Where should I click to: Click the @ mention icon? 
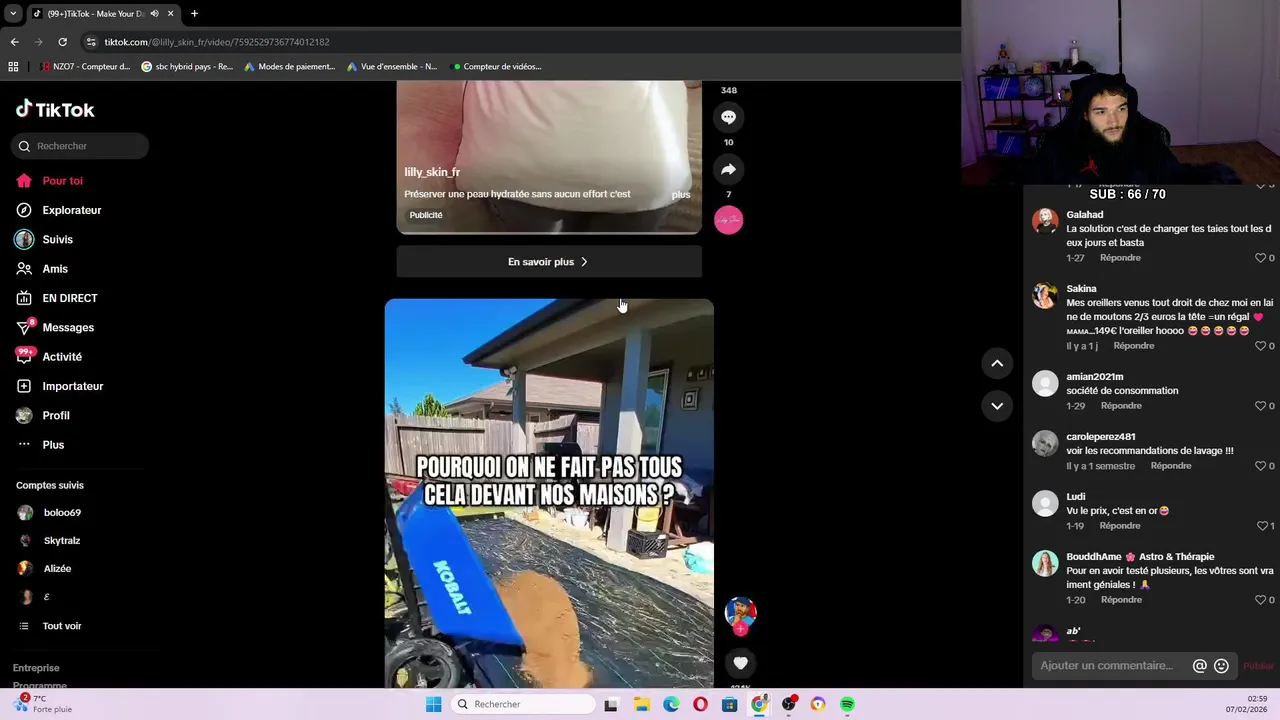coord(1200,666)
